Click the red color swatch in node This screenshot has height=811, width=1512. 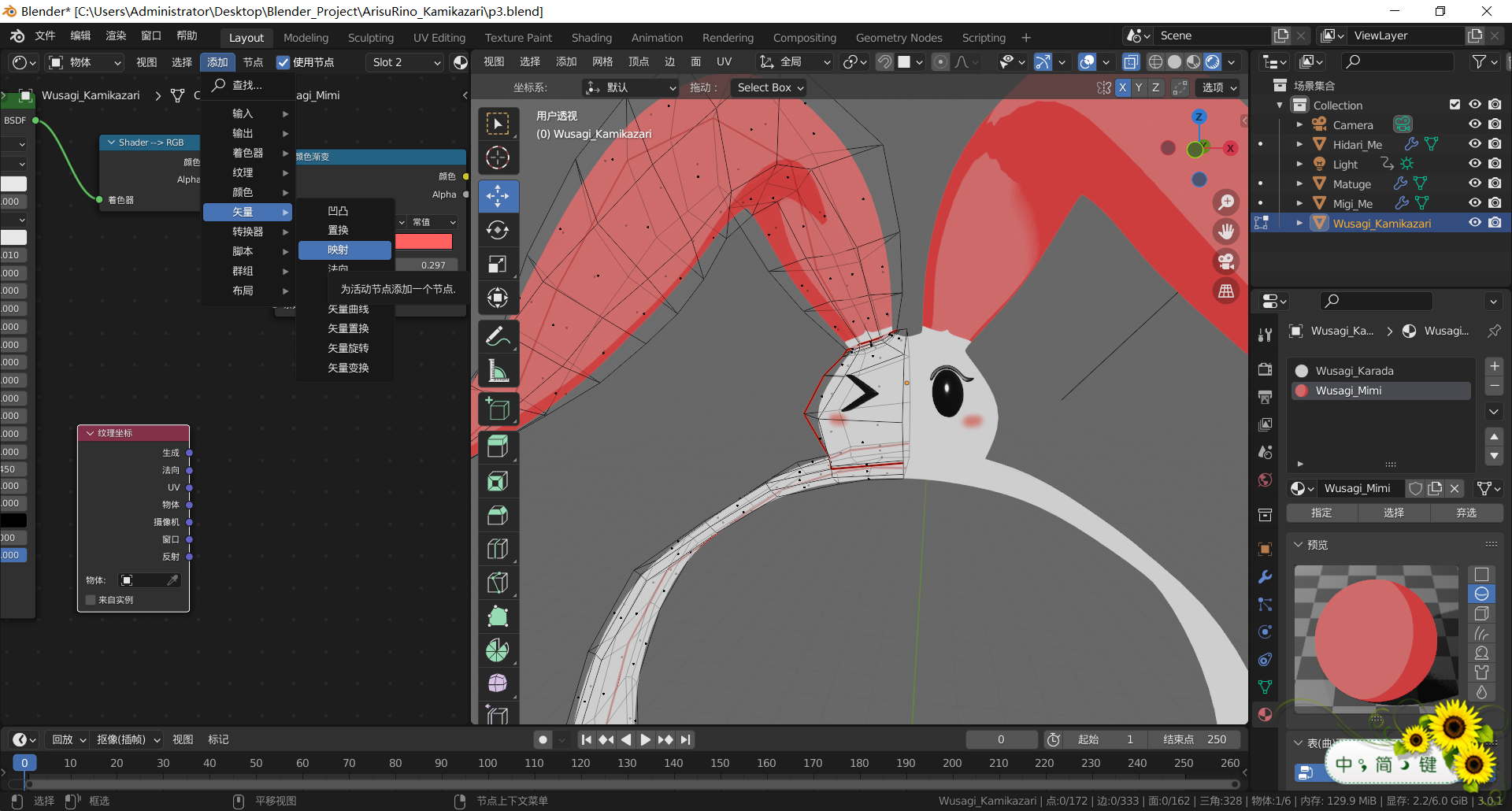[424, 242]
